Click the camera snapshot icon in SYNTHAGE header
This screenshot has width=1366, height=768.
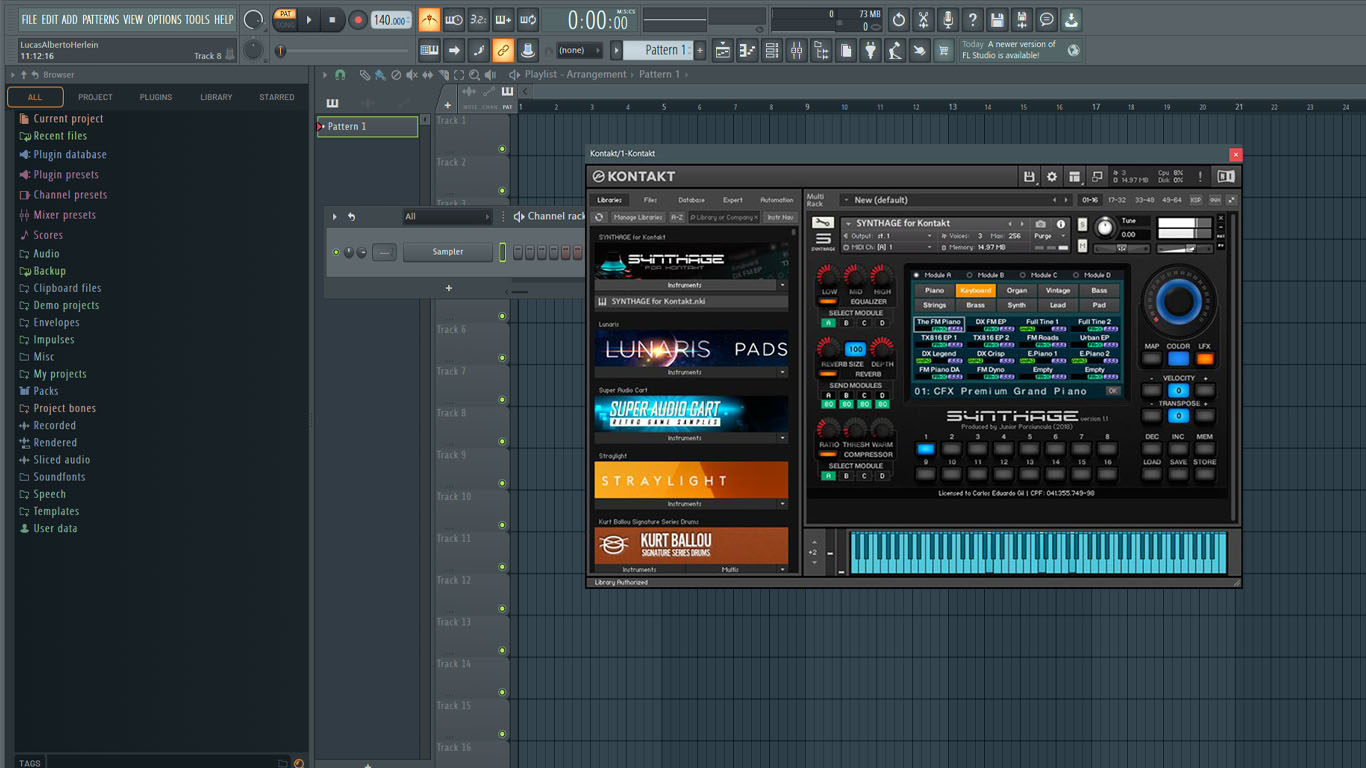1041,224
